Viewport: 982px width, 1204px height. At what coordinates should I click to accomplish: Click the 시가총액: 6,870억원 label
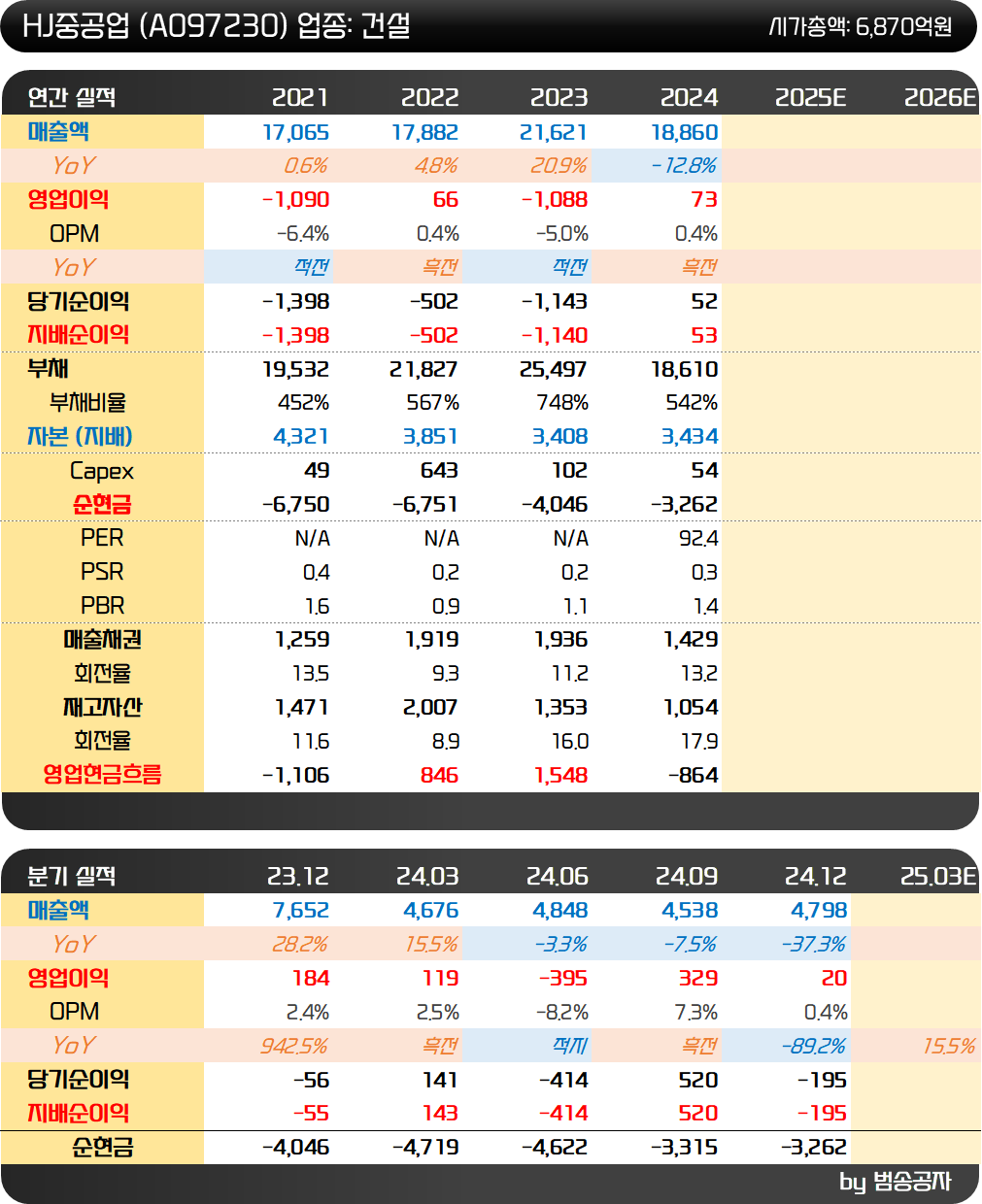point(860,26)
